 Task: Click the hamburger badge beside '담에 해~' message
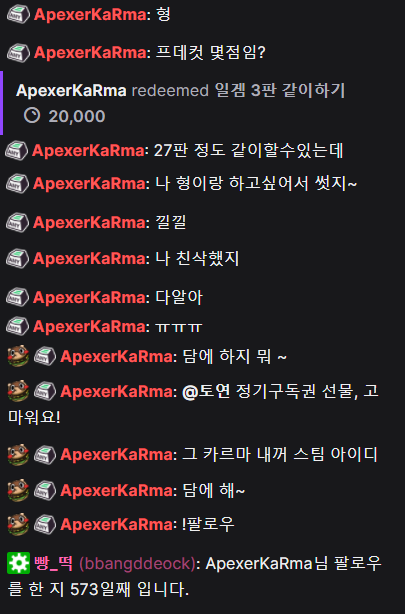point(18,490)
